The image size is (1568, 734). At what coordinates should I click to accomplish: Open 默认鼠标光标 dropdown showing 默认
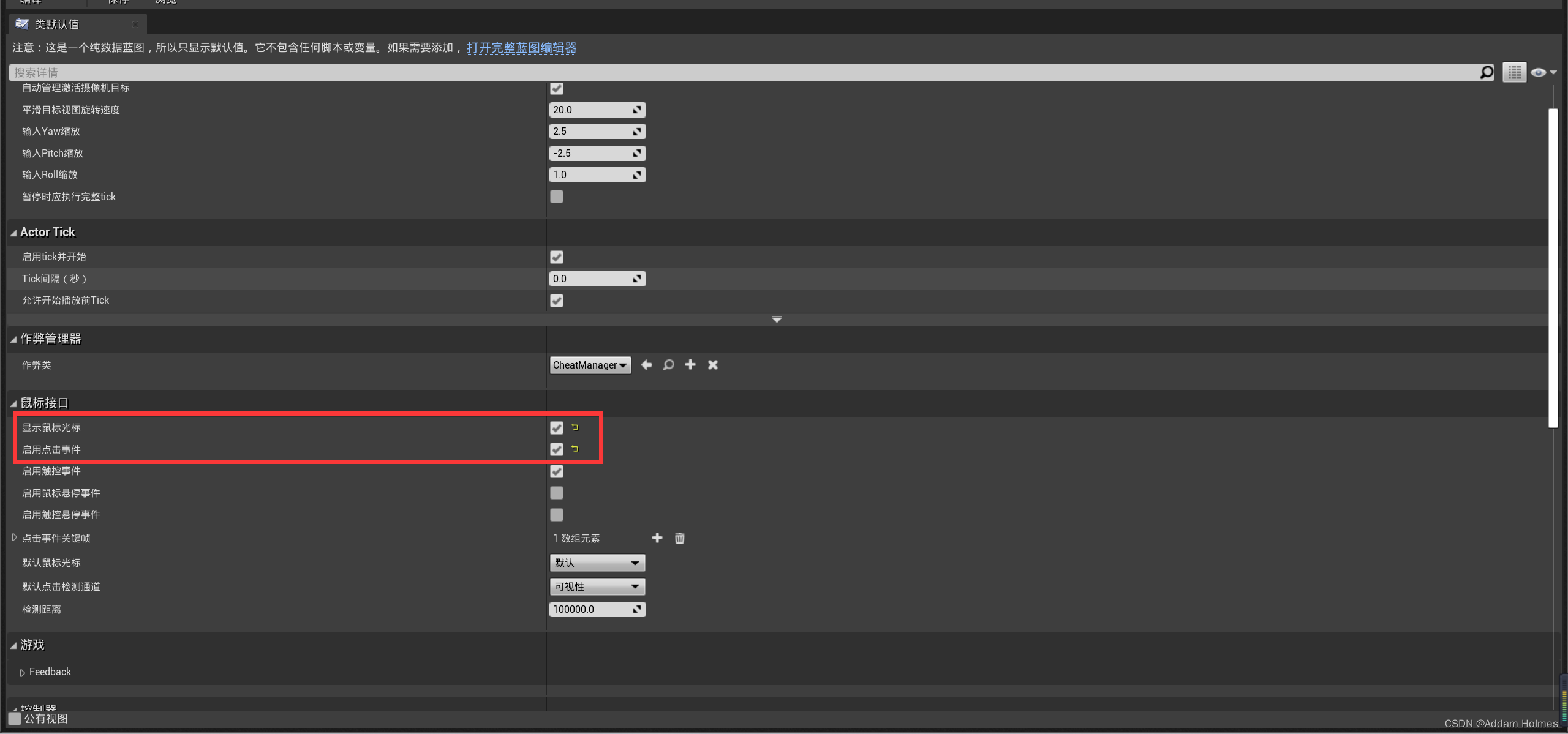(597, 563)
